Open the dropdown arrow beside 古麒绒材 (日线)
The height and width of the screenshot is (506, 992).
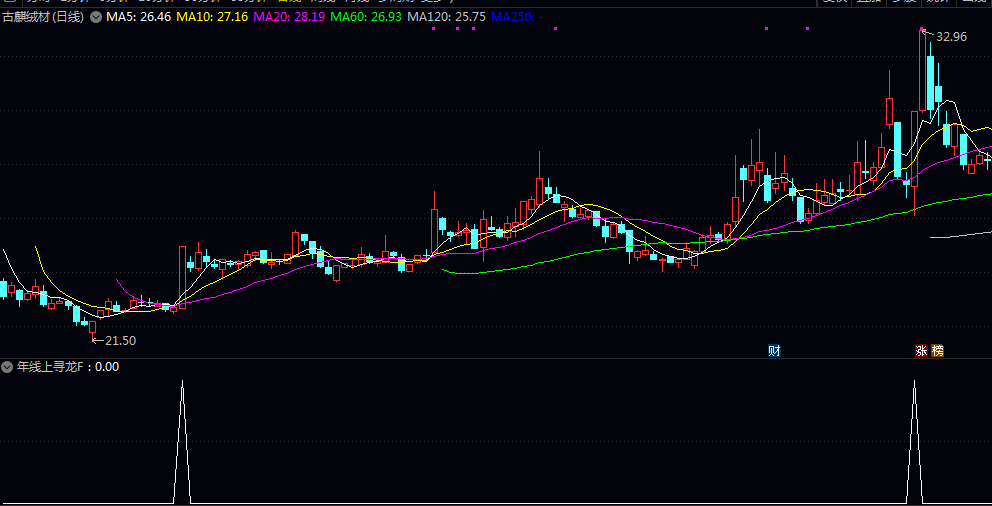pos(96,17)
